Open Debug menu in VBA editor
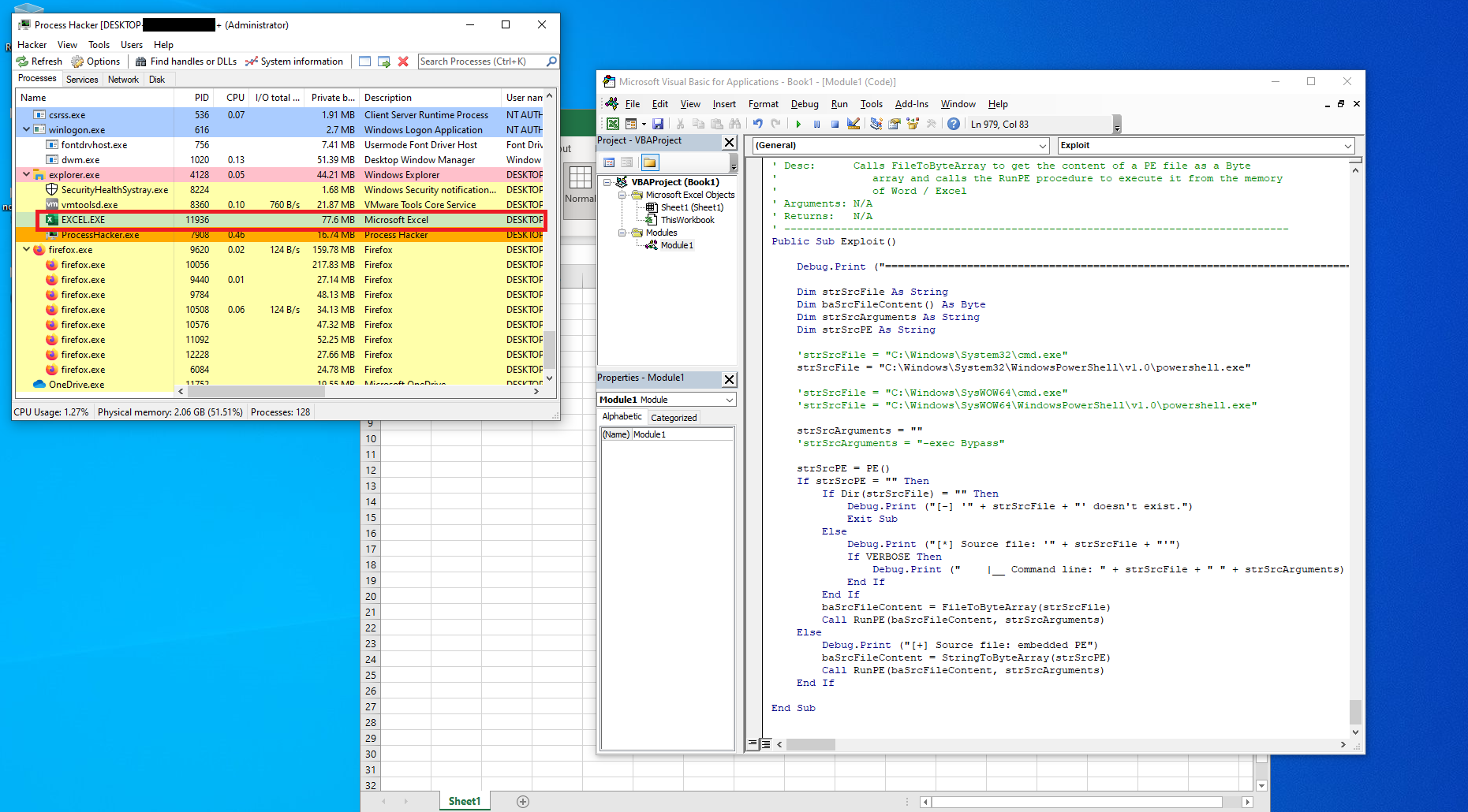The image size is (1468, 812). (805, 104)
